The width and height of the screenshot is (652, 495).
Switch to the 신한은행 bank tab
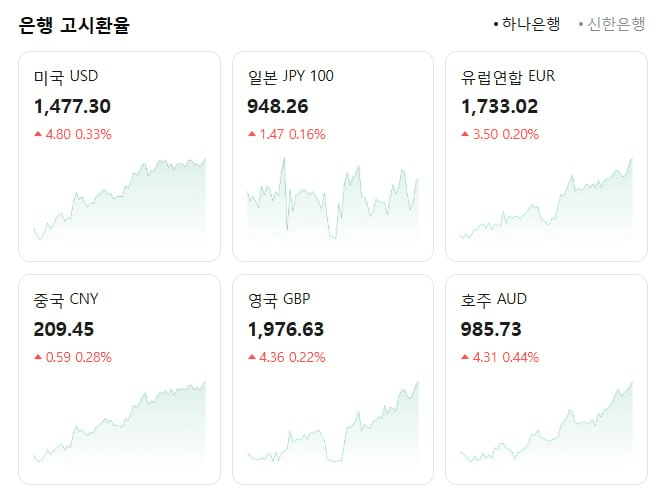click(614, 24)
